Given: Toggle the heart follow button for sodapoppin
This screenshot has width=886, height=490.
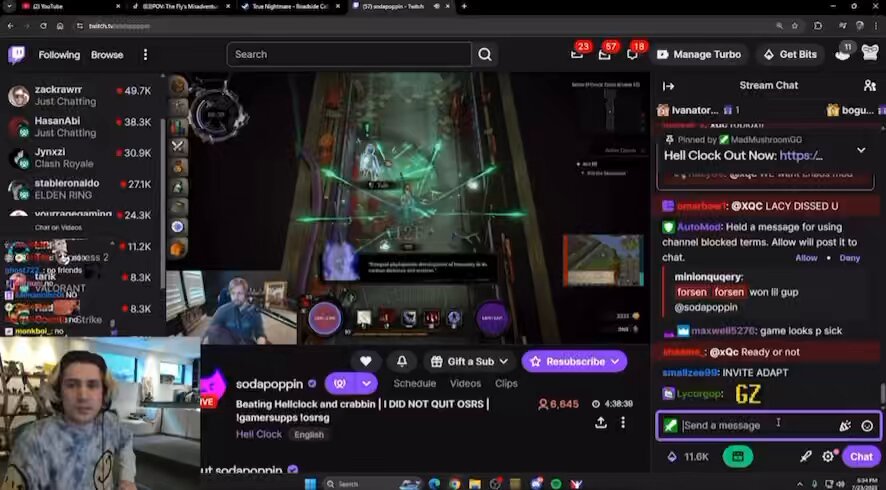Looking at the screenshot, I should click(x=366, y=361).
